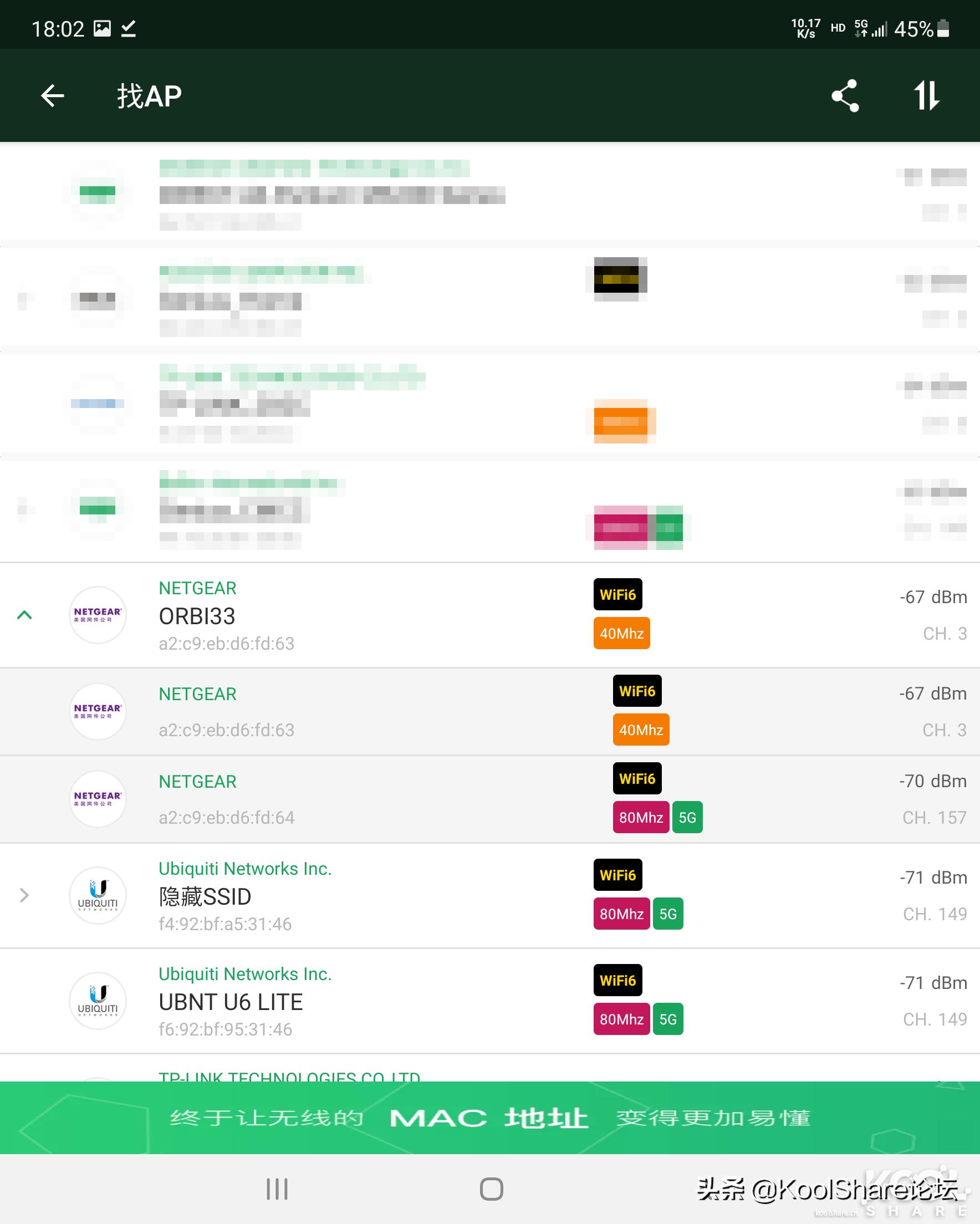Tap MAC address a2:c9:eb:d6:fd:64
This screenshot has width=980, height=1224.
[x=227, y=818]
